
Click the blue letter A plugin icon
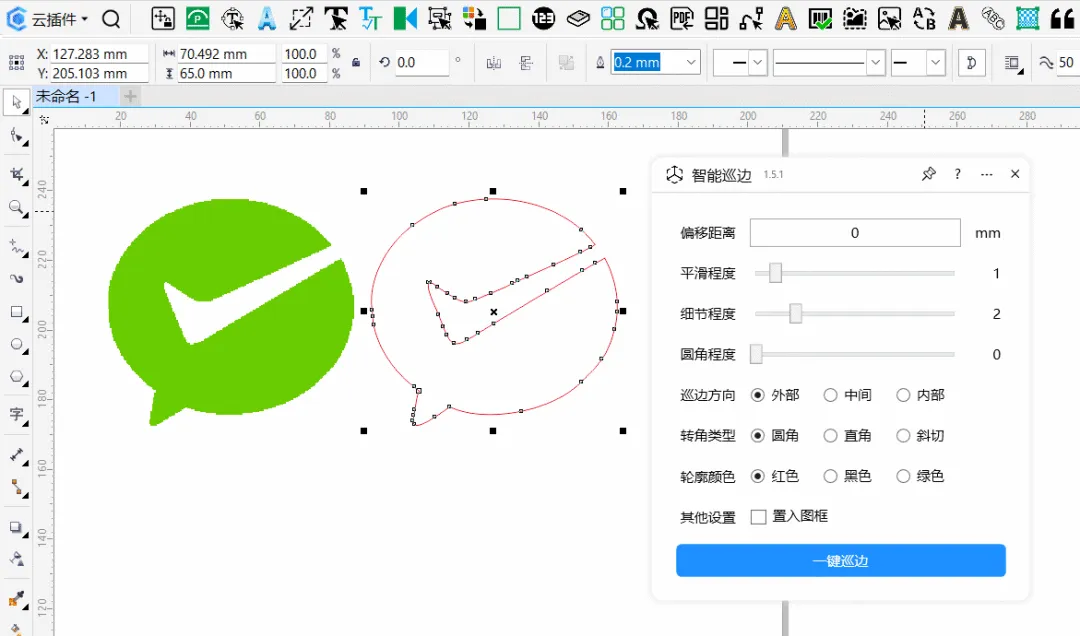[x=267, y=19]
